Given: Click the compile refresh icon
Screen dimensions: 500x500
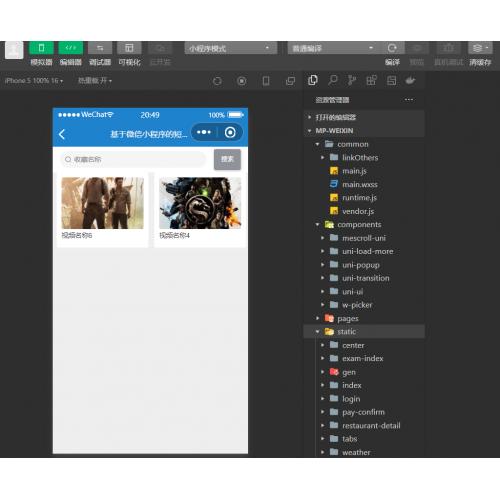Looking at the screenshot, I should coord(392,48).
